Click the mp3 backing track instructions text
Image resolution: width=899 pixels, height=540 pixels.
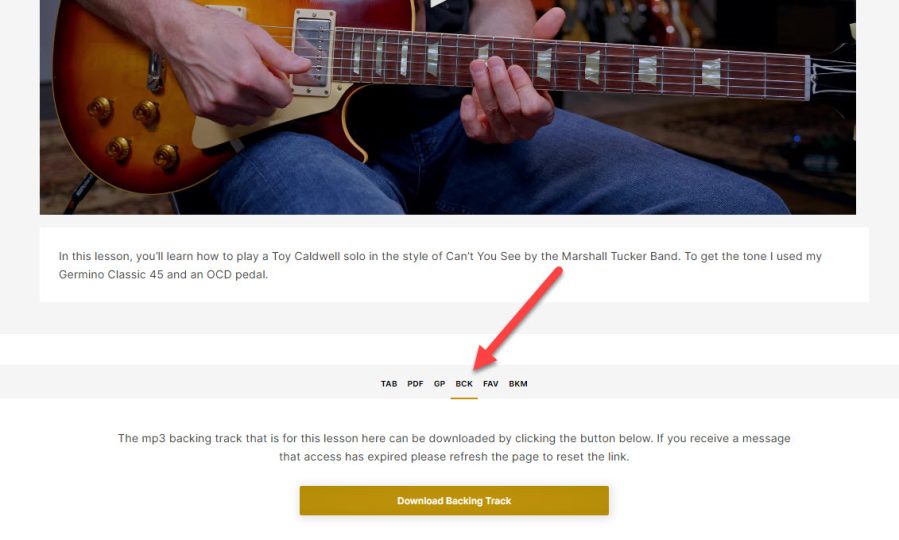coord(454,447)
